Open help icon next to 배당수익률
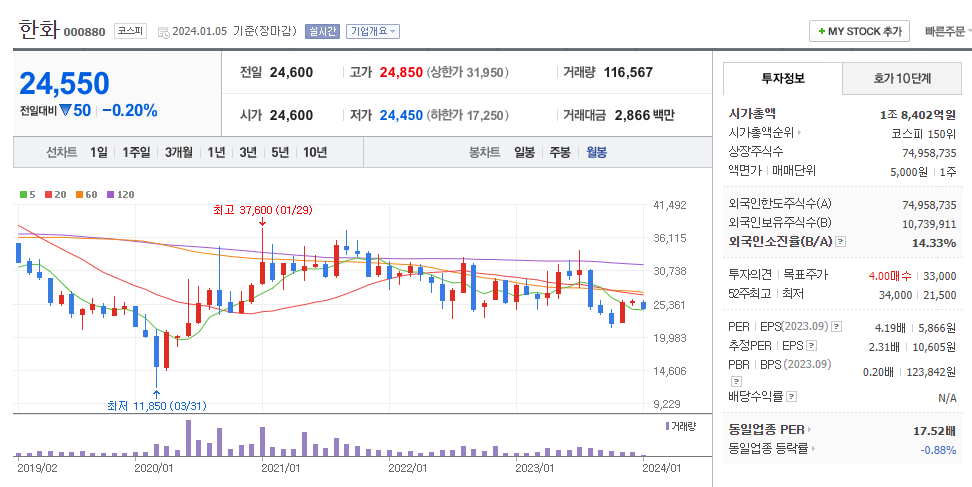The height and width of the screenshot is (487, 972). [792, 397]
